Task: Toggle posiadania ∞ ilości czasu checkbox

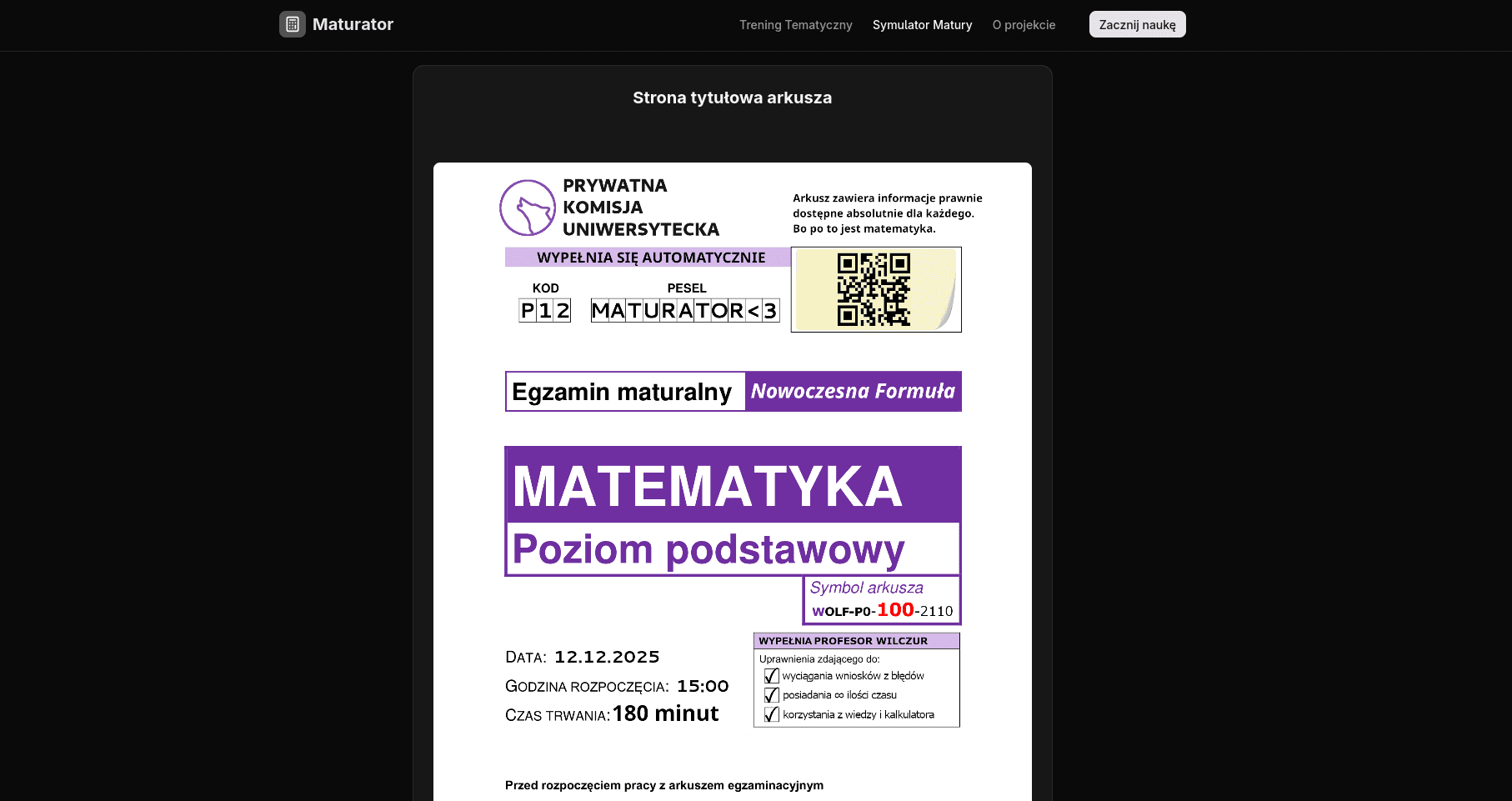Action: tap(770, 695)
